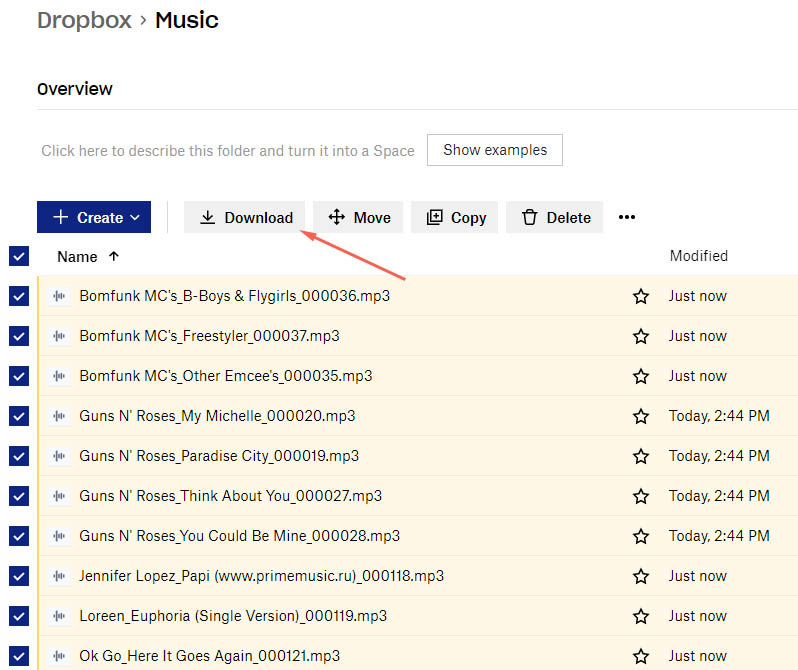
Task: Open Loreen_Euphoria (Single Version)_000119.mp3
Action: click(233, 616)
